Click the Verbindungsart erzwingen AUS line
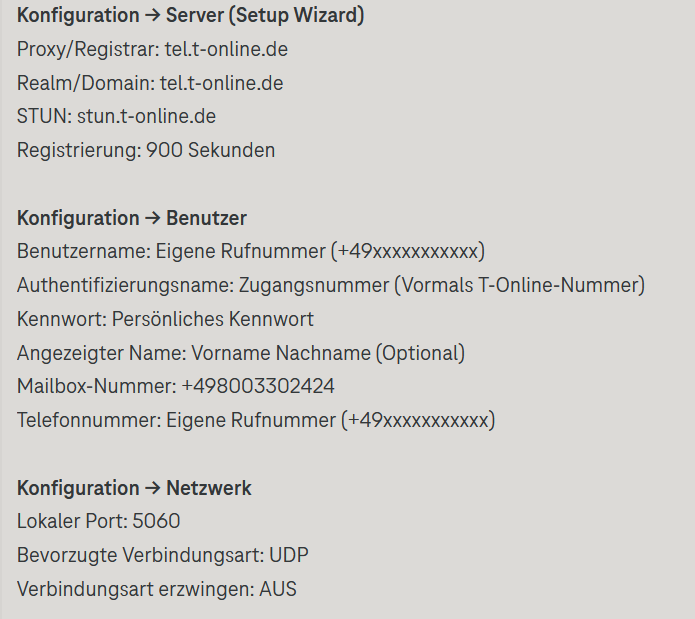Screen dimensions: 695x619 point(156,589)
